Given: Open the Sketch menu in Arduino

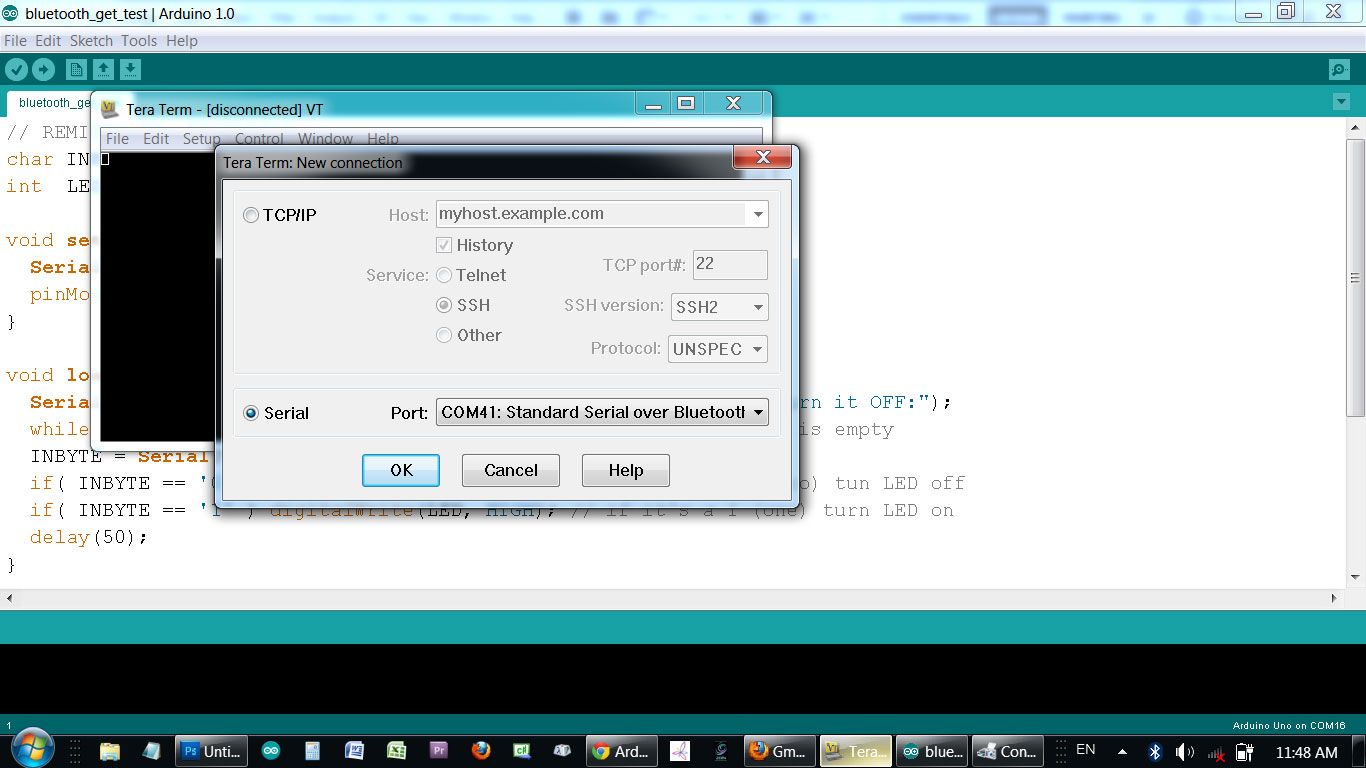Looking at the screenshot, I should click(x=91, y=40).
